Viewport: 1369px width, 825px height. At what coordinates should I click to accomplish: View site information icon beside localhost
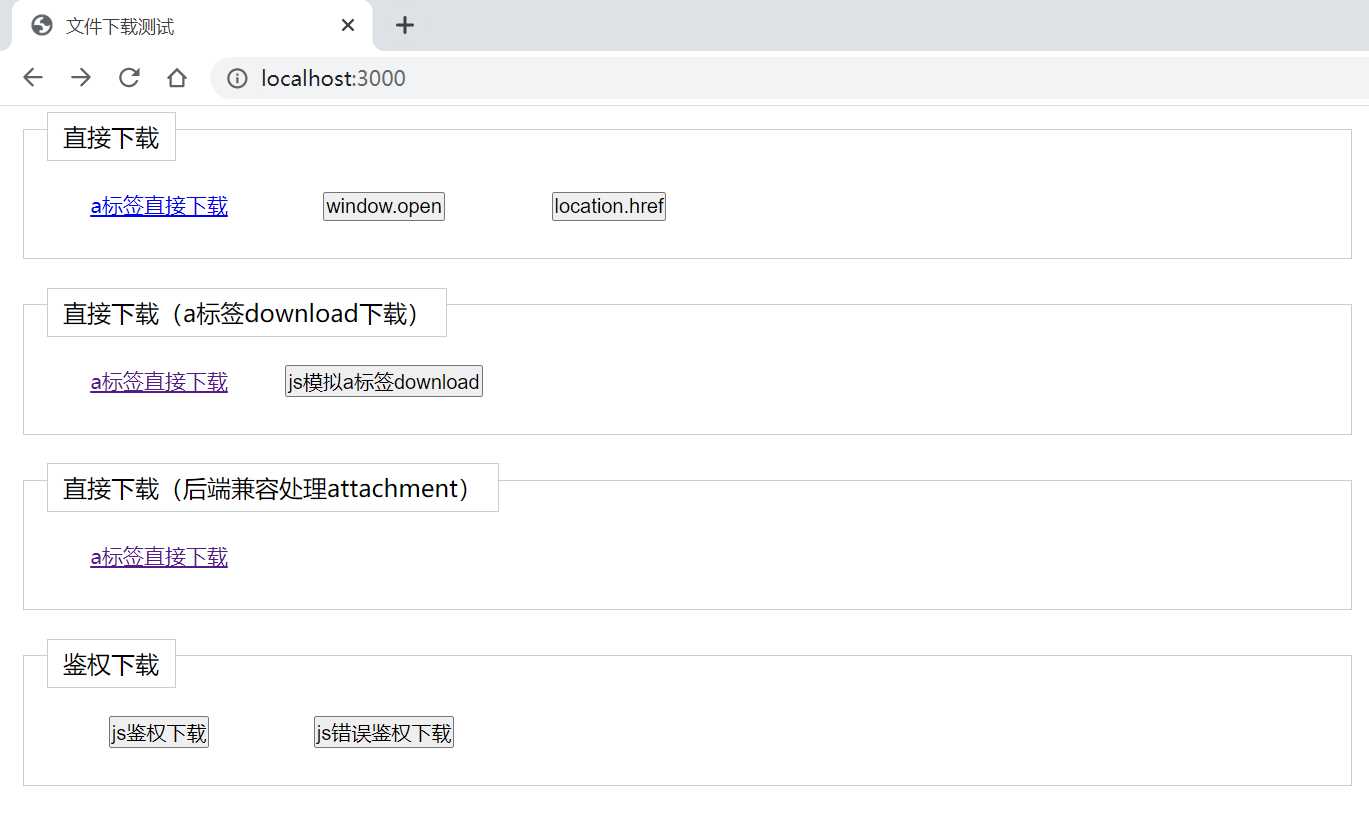coord(237,78)
